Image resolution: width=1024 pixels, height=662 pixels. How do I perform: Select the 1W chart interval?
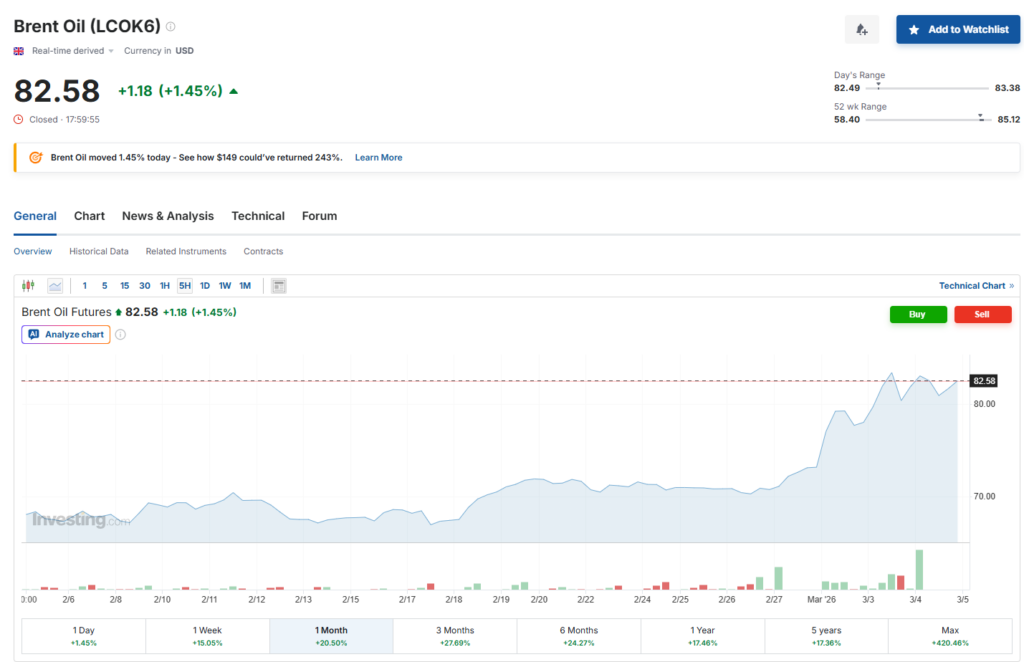[225, 286]
